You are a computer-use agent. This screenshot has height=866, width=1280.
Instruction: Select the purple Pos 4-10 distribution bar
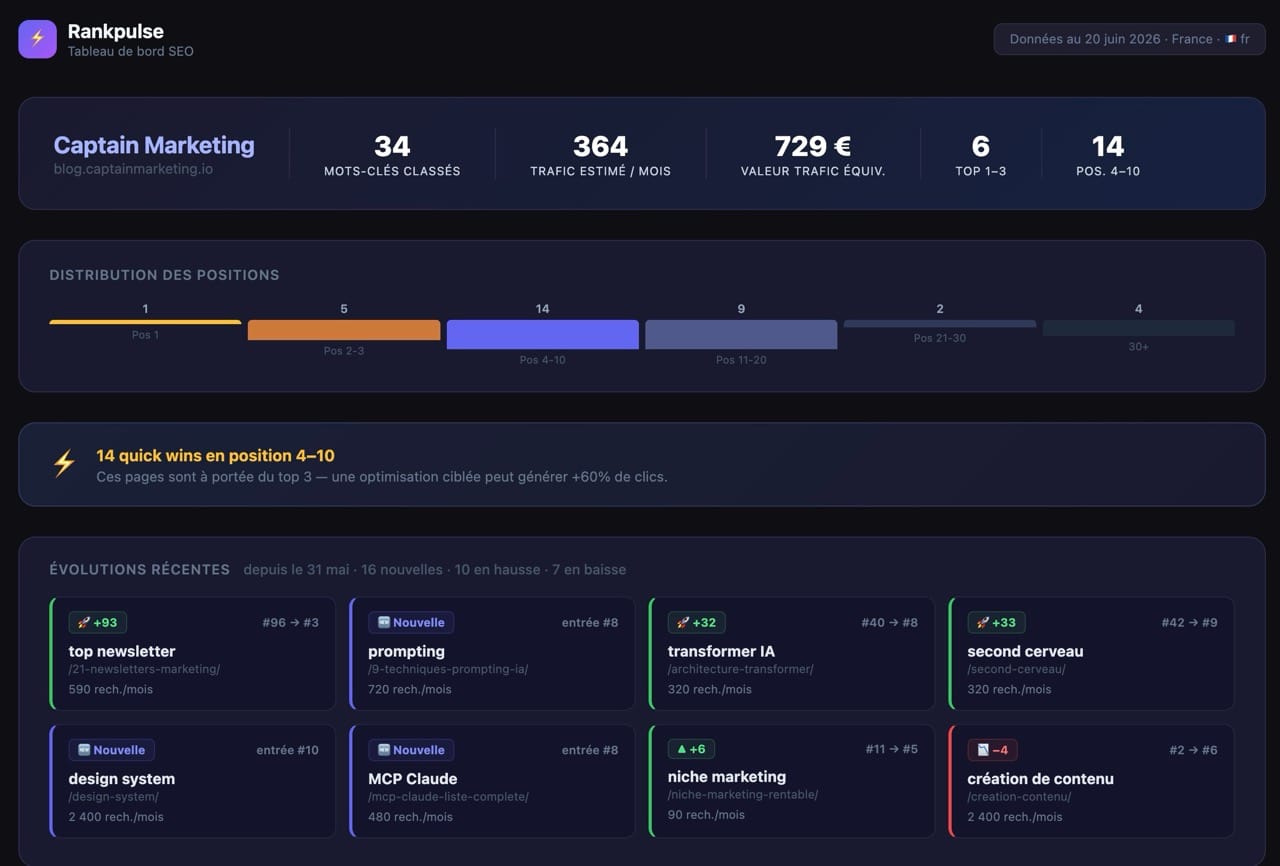tap(543, 335)
